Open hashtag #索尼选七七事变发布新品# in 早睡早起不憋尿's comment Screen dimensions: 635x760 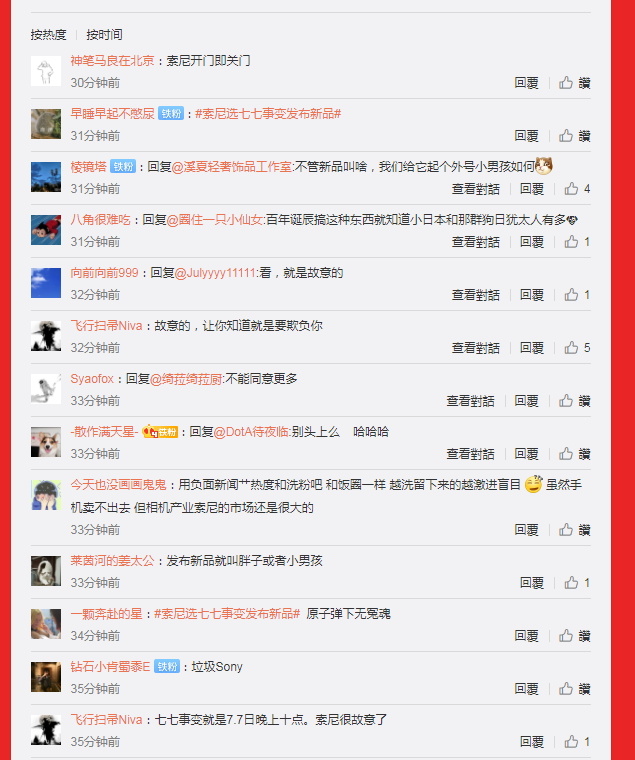(x=268, y=114)
